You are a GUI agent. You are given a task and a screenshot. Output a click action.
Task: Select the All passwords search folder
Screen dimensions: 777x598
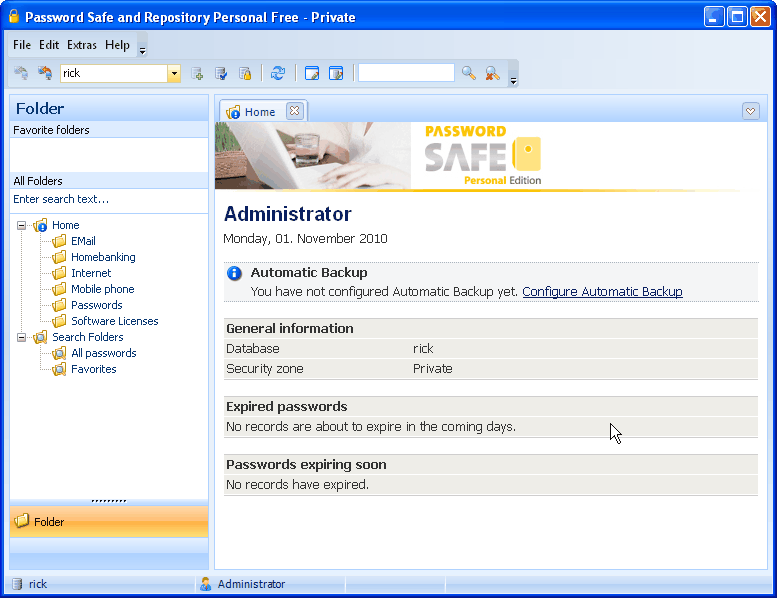[104, 353]
